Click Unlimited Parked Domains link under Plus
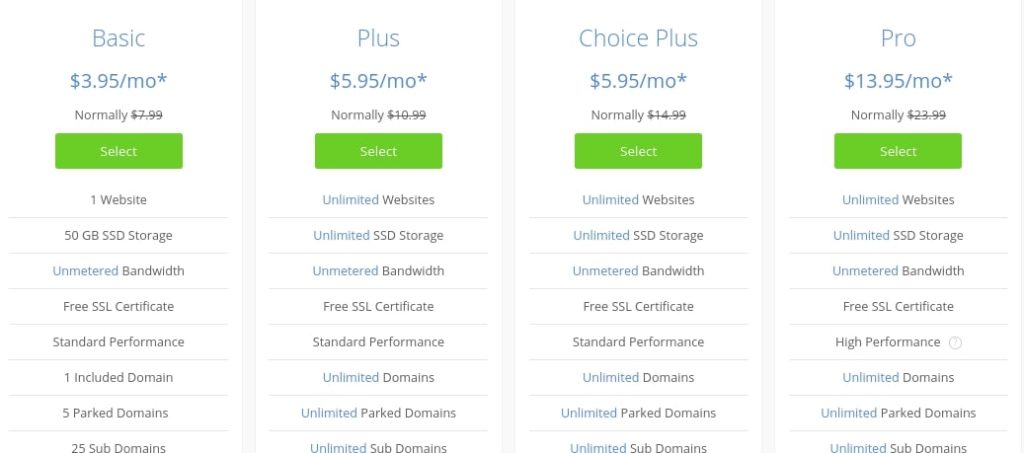1024x453 pixels. [x=329, y=413]
